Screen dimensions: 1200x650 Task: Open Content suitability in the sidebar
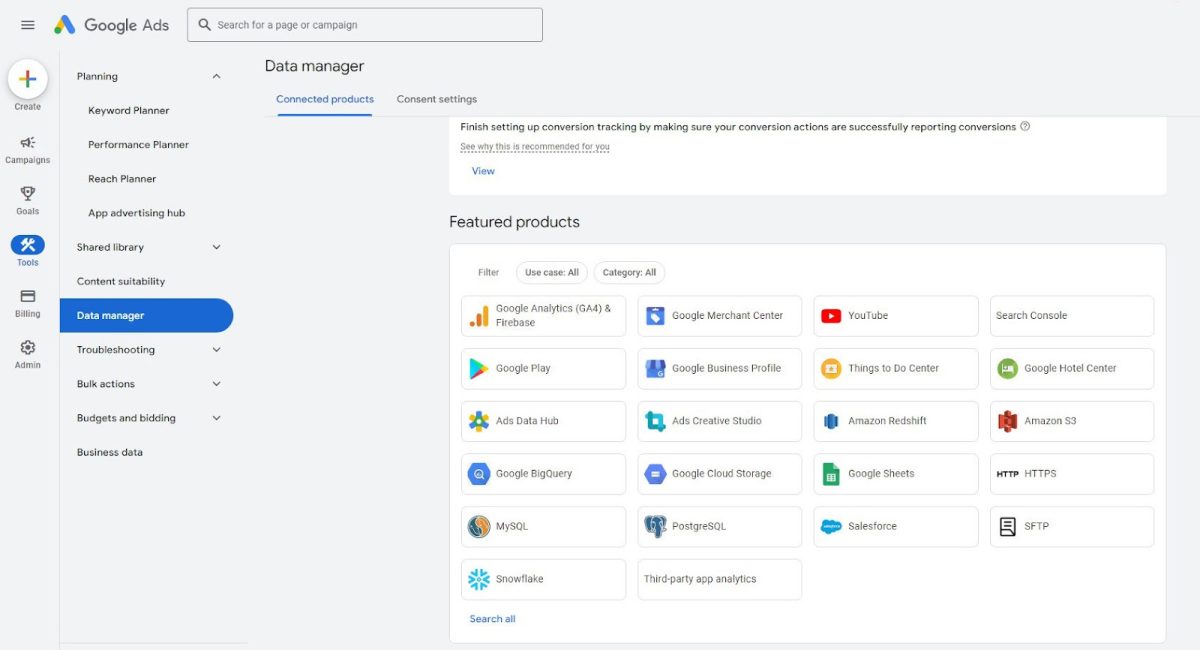(x=121, y=281)
